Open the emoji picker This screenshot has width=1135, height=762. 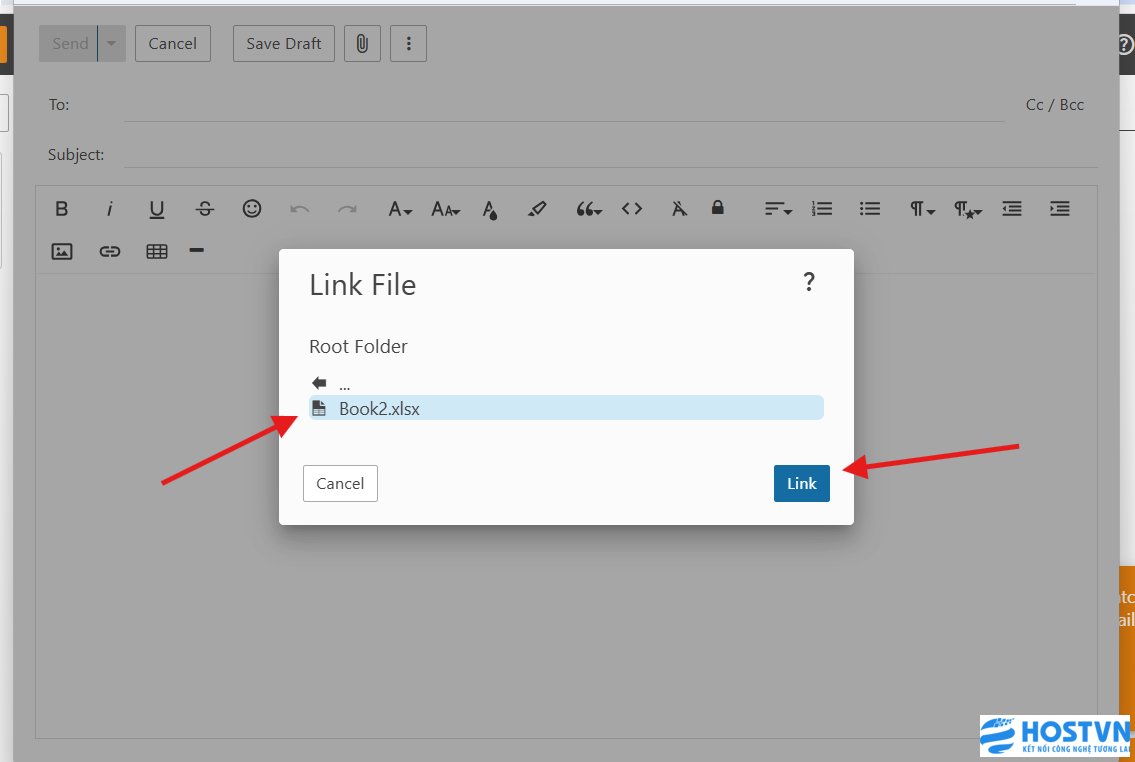pyautogui.click(x=252, y=208)
